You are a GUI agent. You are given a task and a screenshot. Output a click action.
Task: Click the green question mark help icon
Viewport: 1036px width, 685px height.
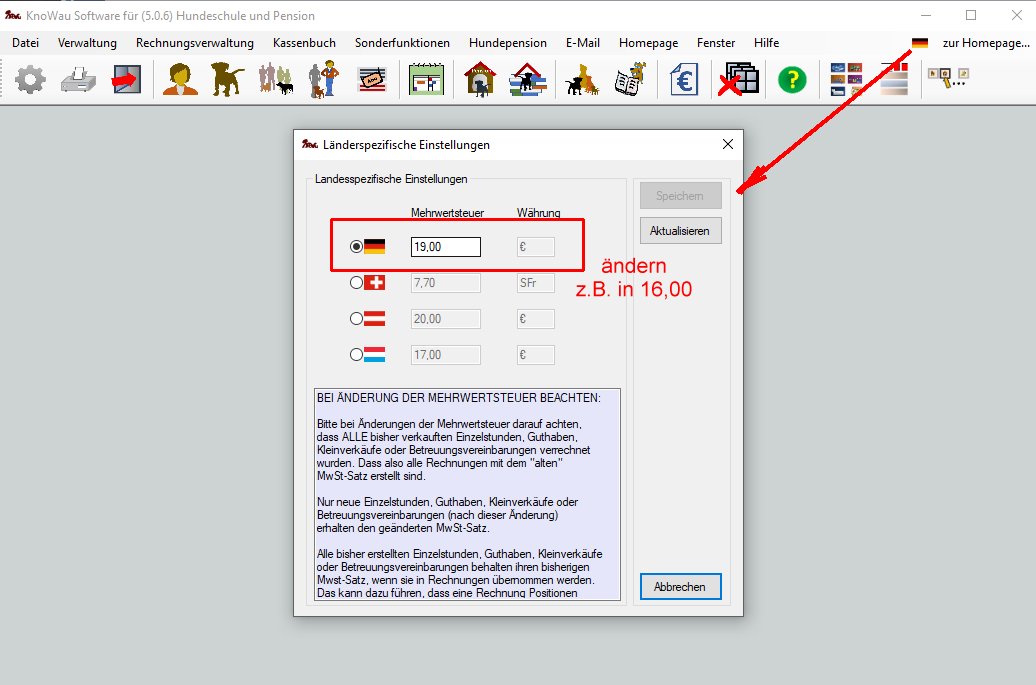(x=792, y=80)
